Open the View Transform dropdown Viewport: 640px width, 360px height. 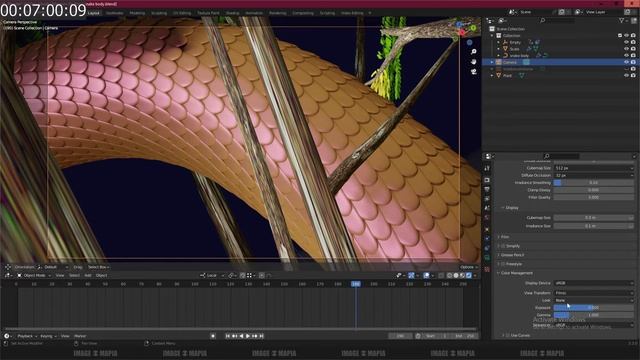click(594, 293)
